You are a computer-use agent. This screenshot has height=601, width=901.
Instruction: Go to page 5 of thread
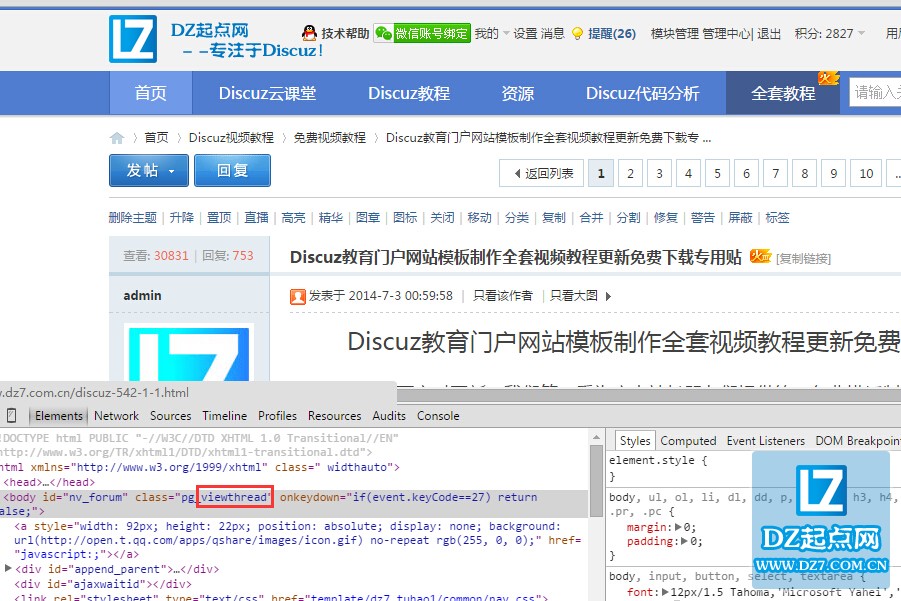click(717, 174)
